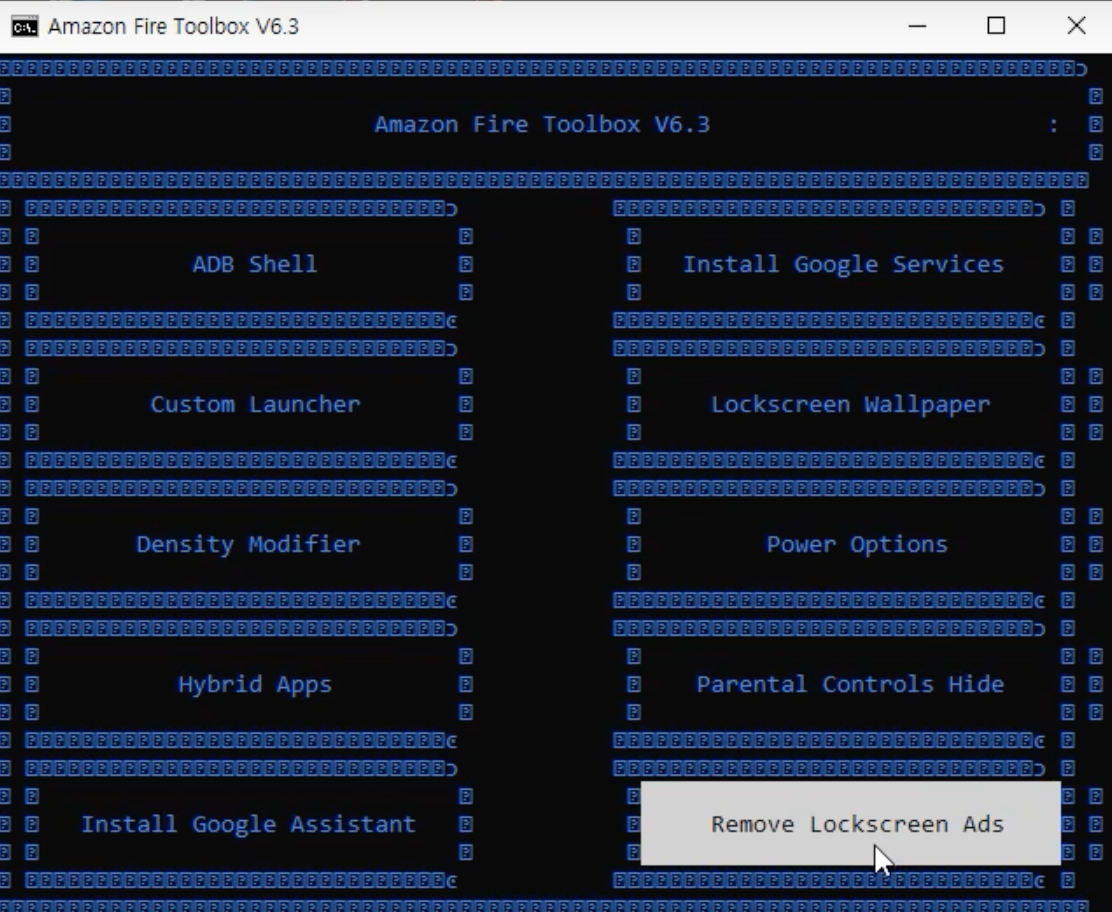Select Parental Controls Hide
The width and height of the screenshot is (1112, 912).
tap(850, 684)
